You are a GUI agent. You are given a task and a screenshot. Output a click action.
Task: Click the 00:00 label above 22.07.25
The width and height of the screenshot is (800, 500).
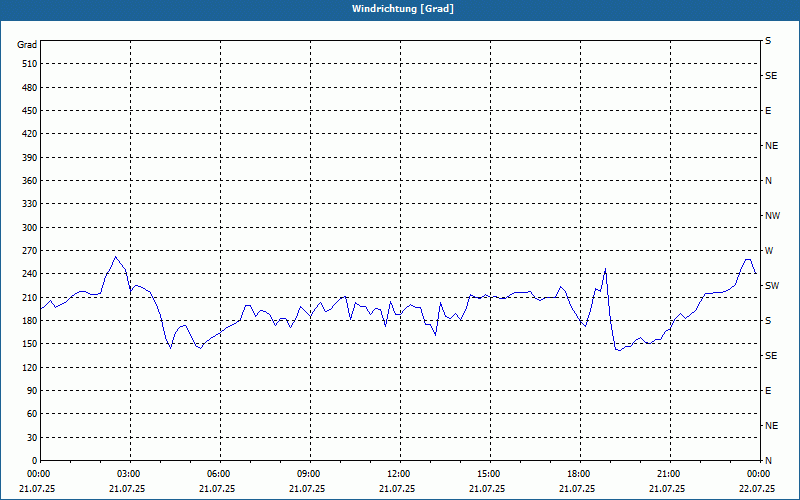pyautogui.click(x=759, y=474)
